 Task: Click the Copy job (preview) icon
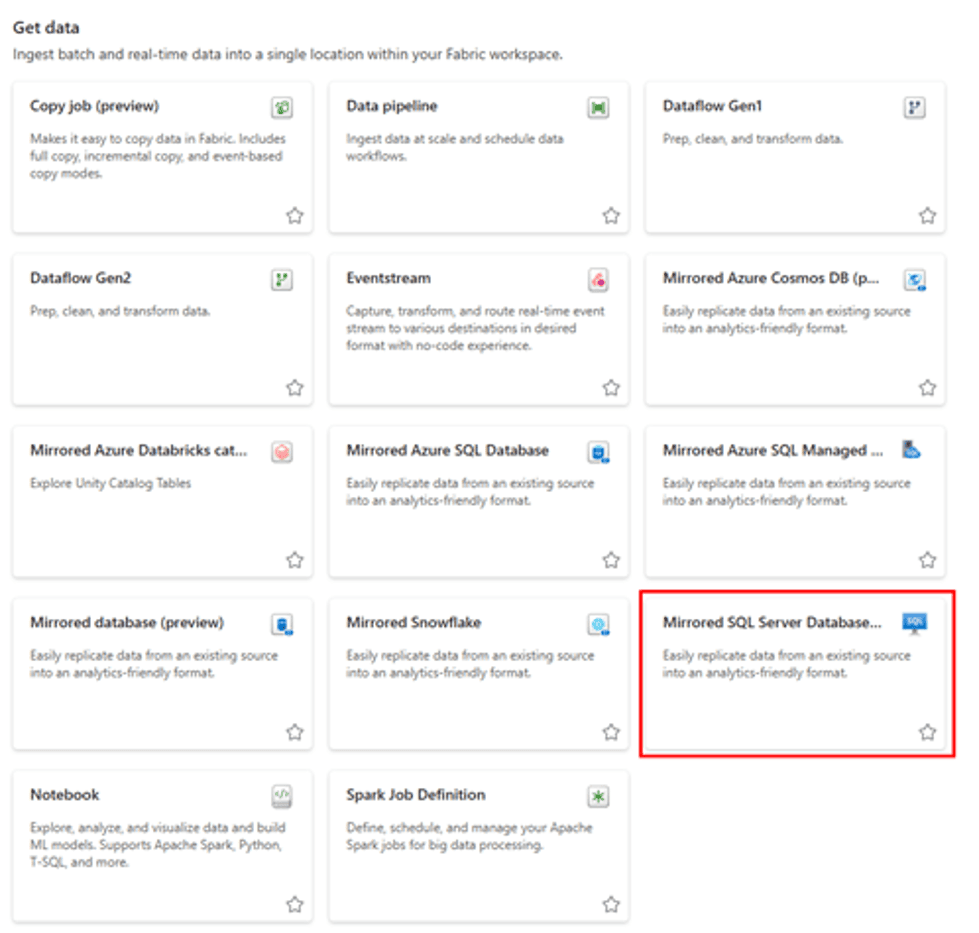282,107
